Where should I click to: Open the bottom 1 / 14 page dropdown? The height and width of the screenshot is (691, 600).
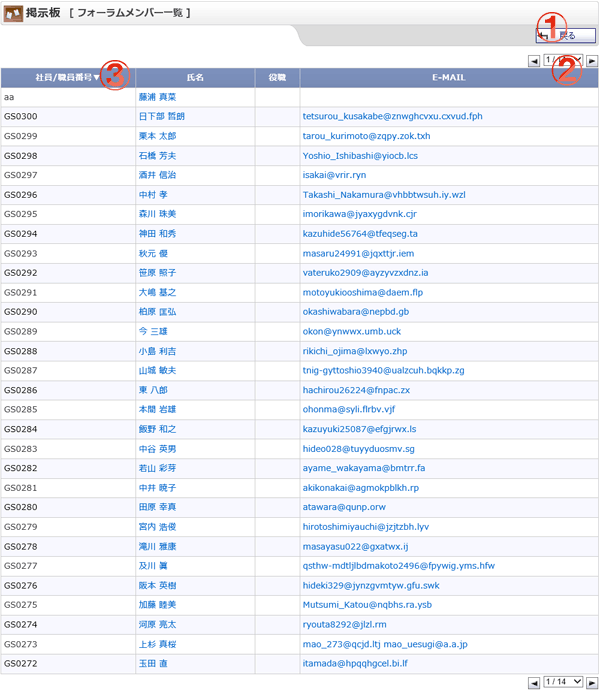click(x=563, y=682)
